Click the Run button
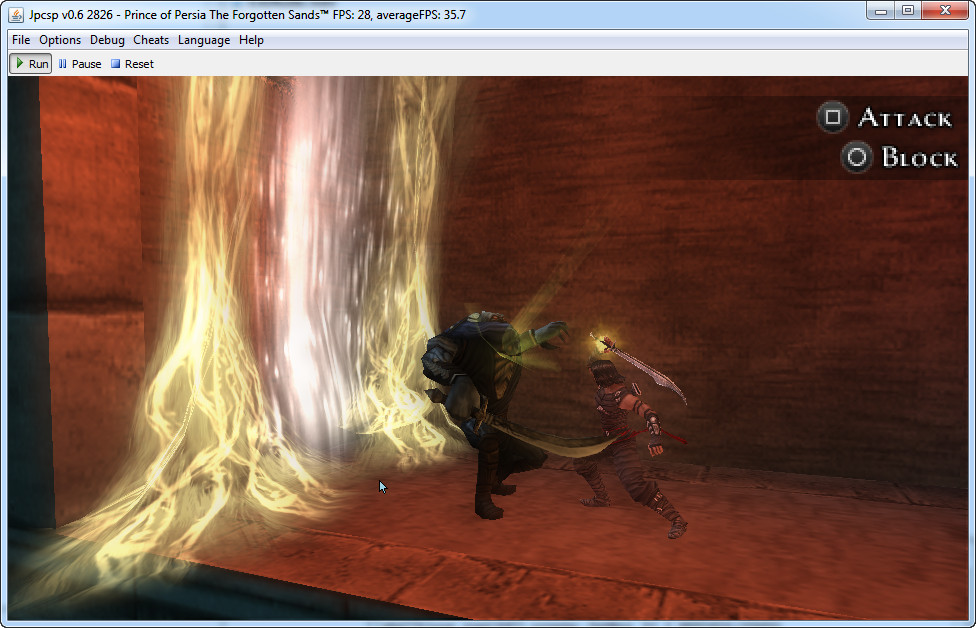Viewport: 976px width, 628px height. (x=30, y=63)
